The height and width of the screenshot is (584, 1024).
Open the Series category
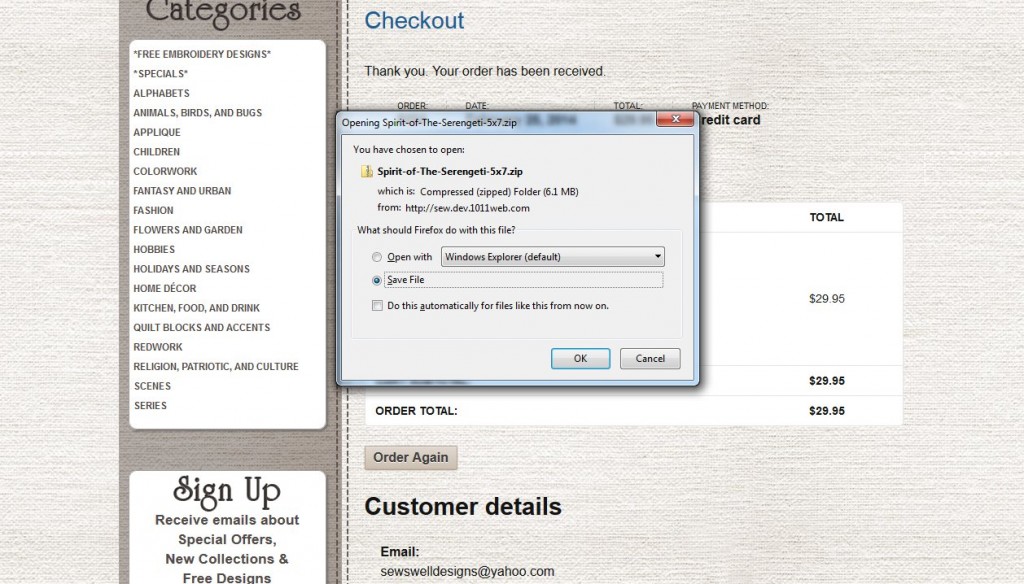[150, 406]
